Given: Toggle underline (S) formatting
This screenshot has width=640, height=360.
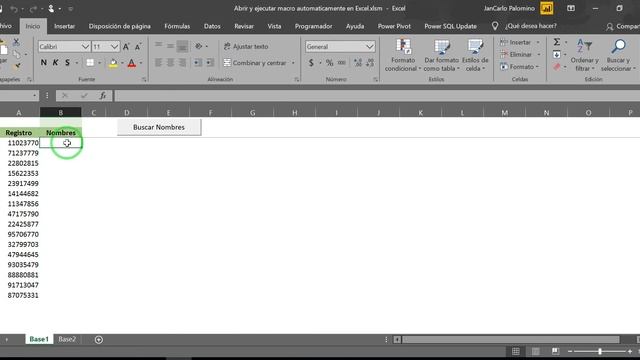Looking at the screenshot, I should (x=67, y=62).
